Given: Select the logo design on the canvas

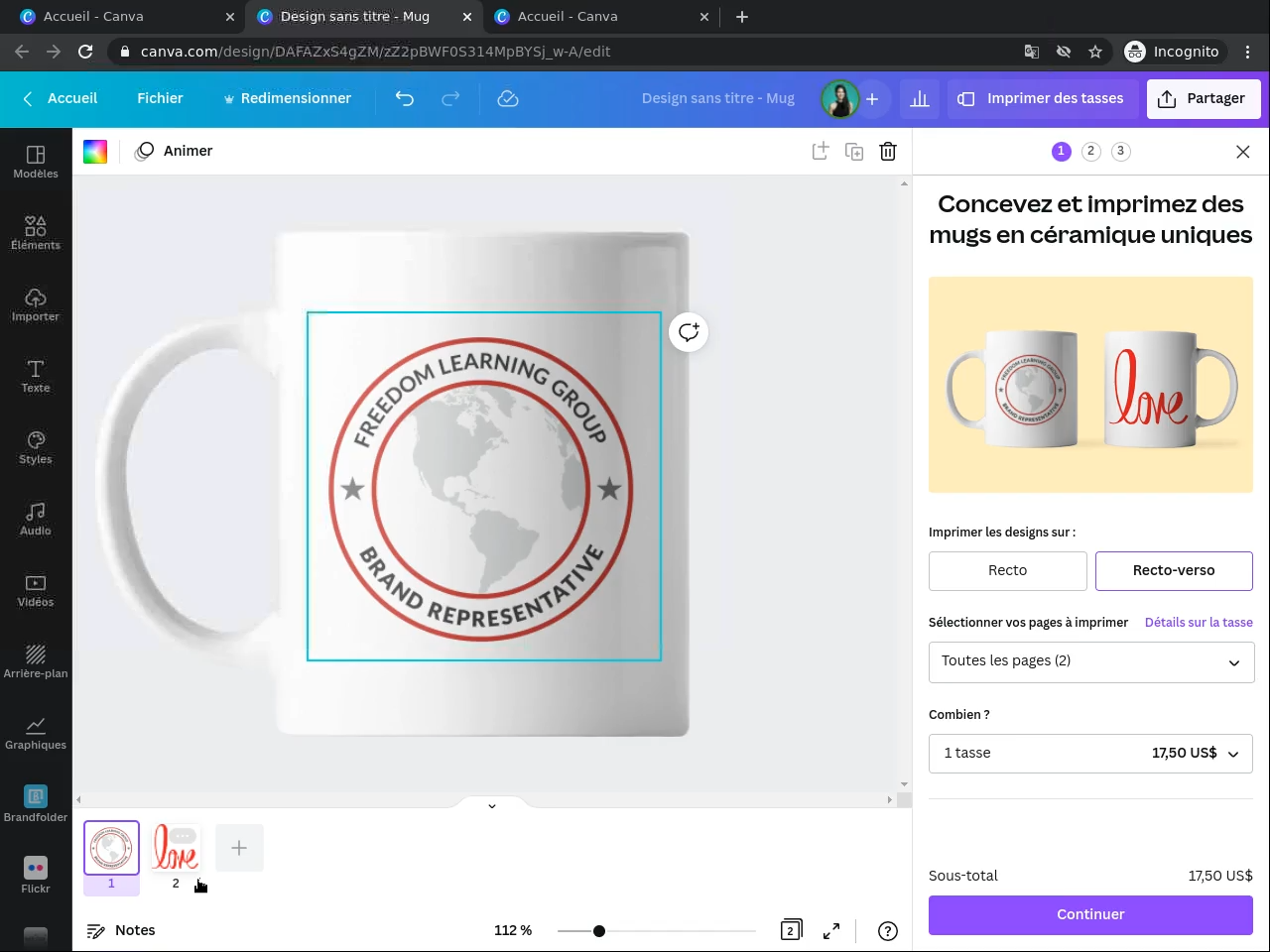Looking at the screenshot, I should [x=484, y=486].
